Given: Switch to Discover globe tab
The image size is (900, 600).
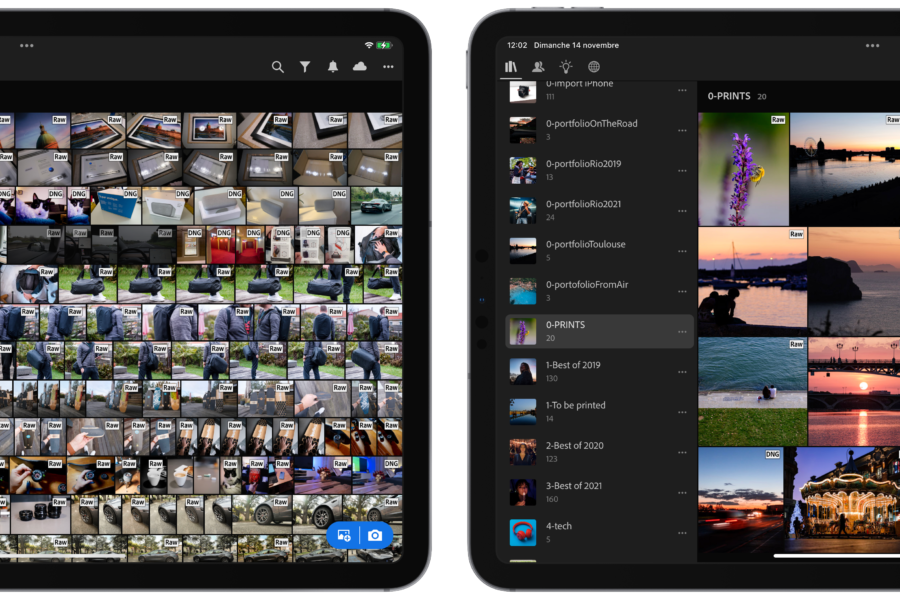Looking at the screenshot, I should tap(594, 67).
